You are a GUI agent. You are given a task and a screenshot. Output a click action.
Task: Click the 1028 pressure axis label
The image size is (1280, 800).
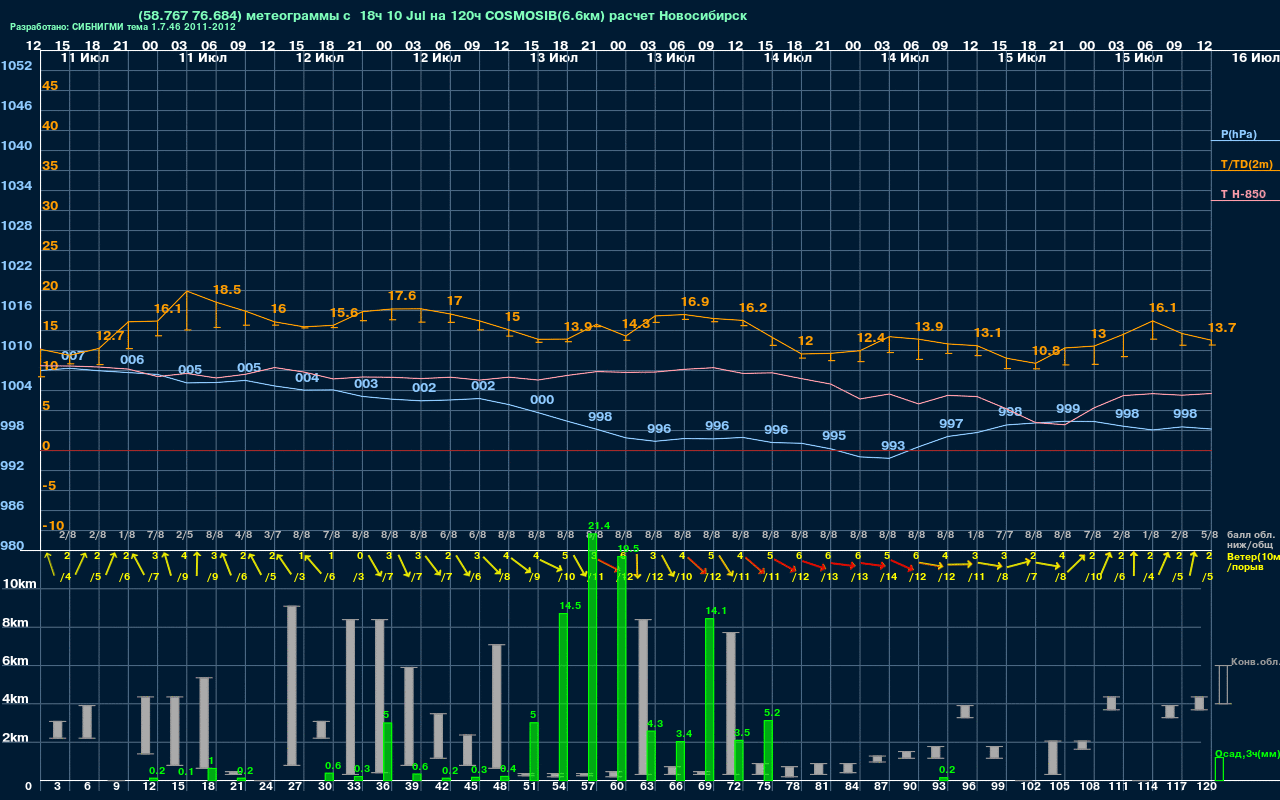tap(16, 226)
